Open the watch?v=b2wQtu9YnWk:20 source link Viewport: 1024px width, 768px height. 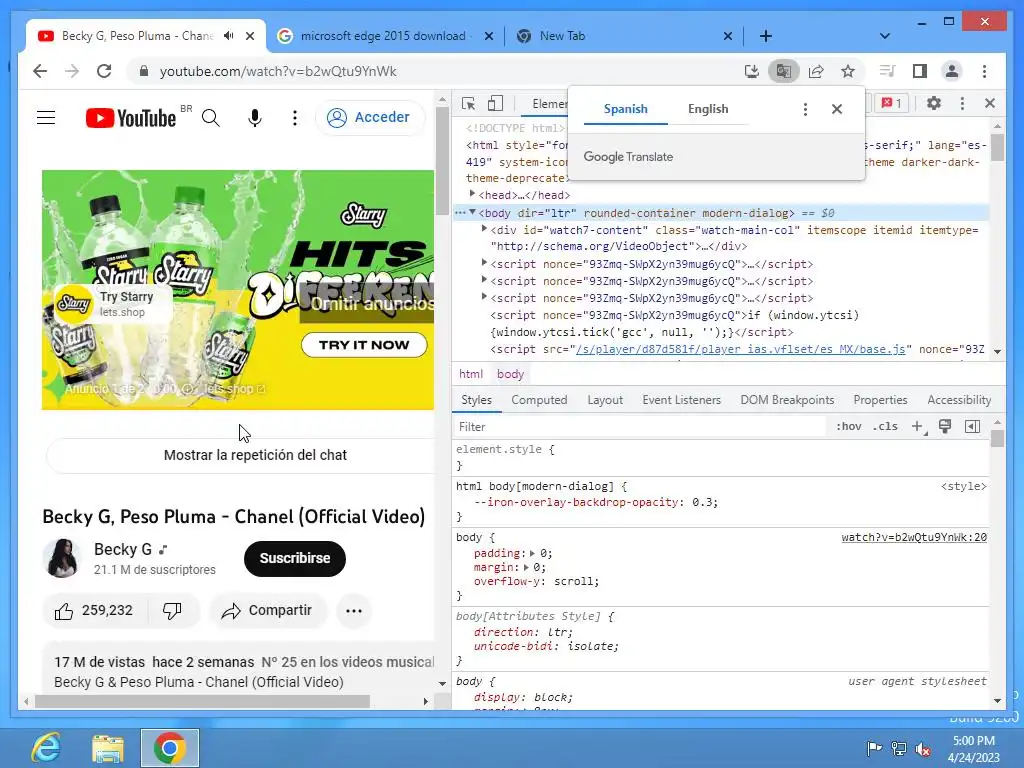pyautogui.click(x=914, y=537)
